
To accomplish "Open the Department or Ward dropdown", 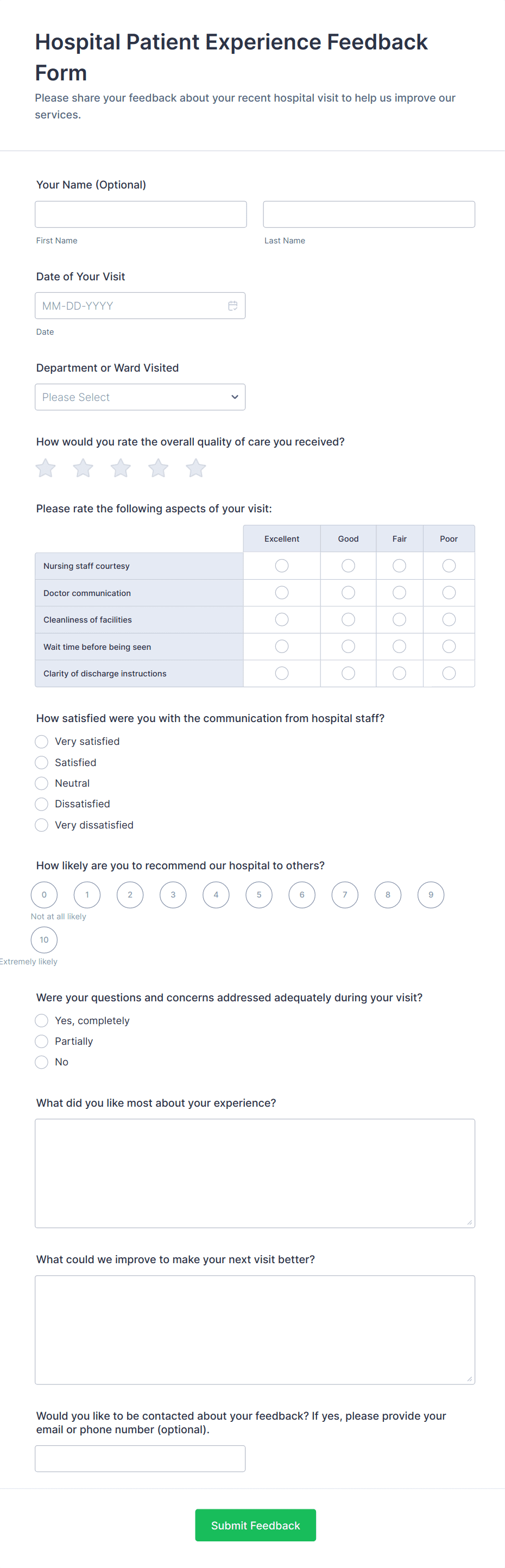I will pos(140,397).
